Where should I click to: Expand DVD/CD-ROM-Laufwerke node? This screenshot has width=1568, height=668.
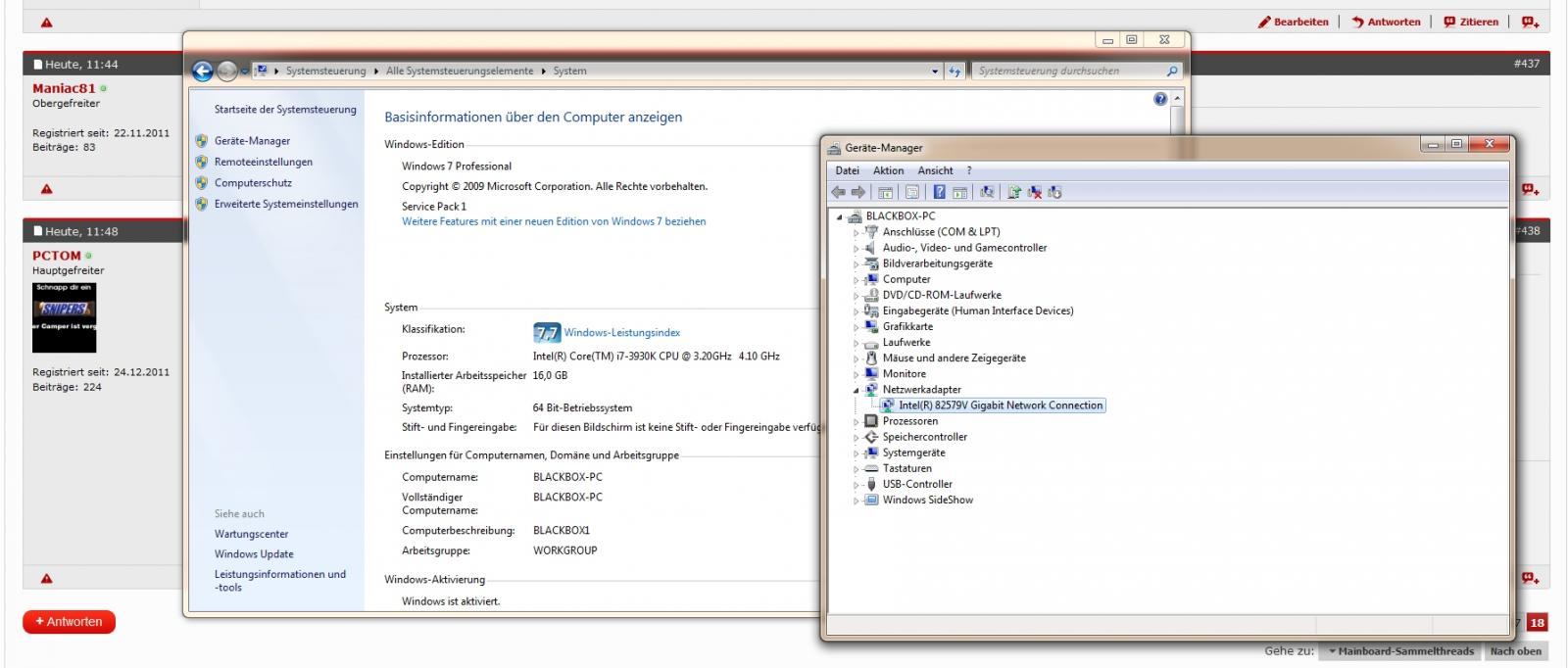856,296
